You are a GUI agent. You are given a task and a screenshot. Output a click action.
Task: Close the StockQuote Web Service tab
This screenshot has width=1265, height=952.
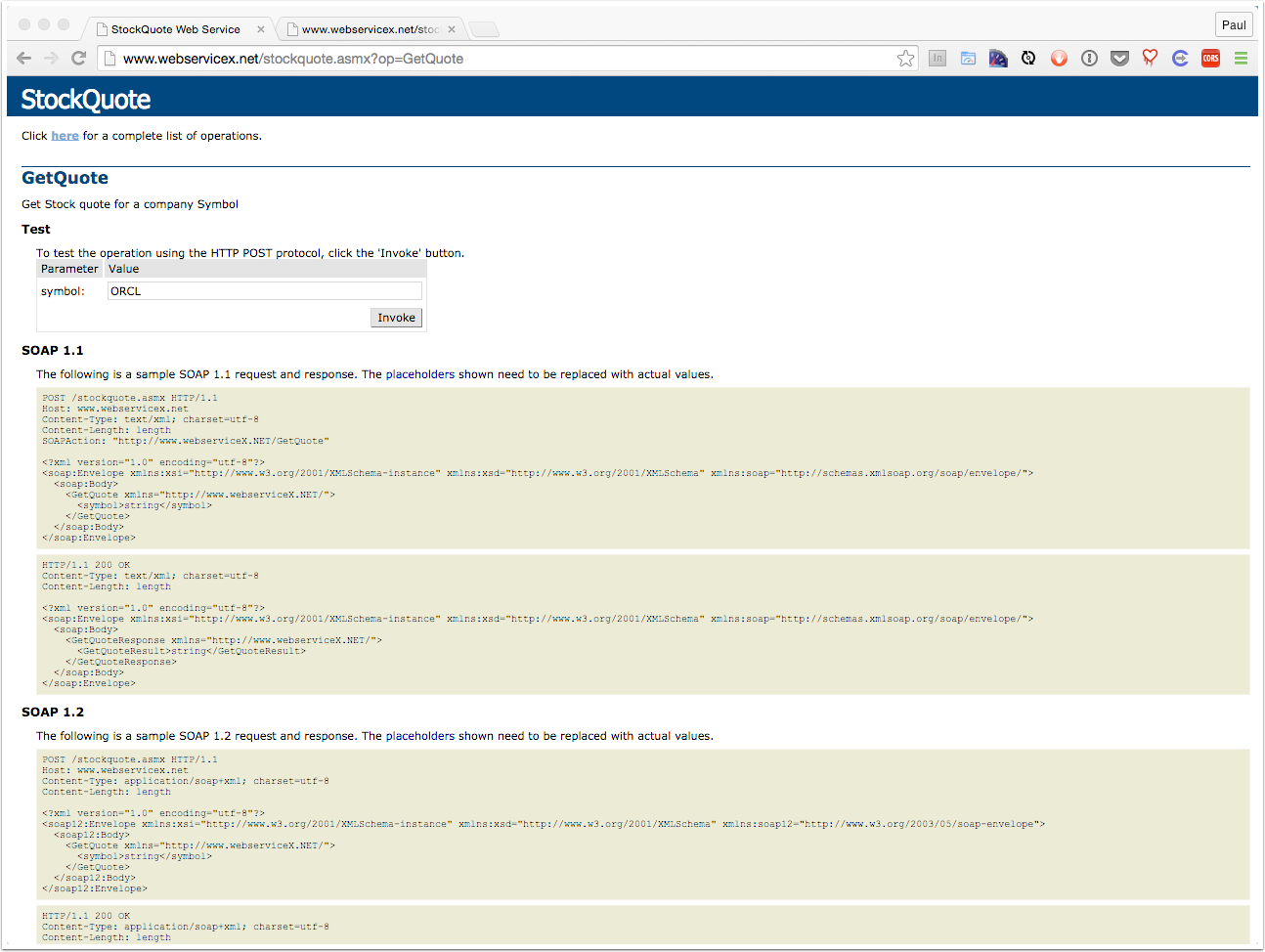coord(261,29)
